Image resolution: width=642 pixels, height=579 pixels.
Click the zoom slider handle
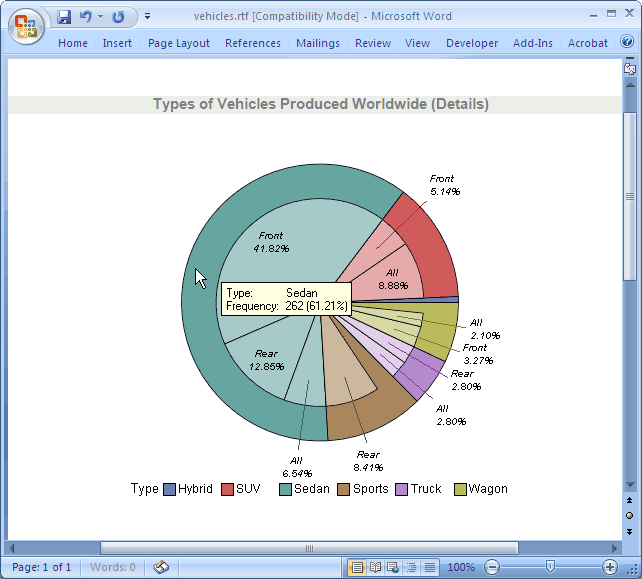tap(550, 567)
